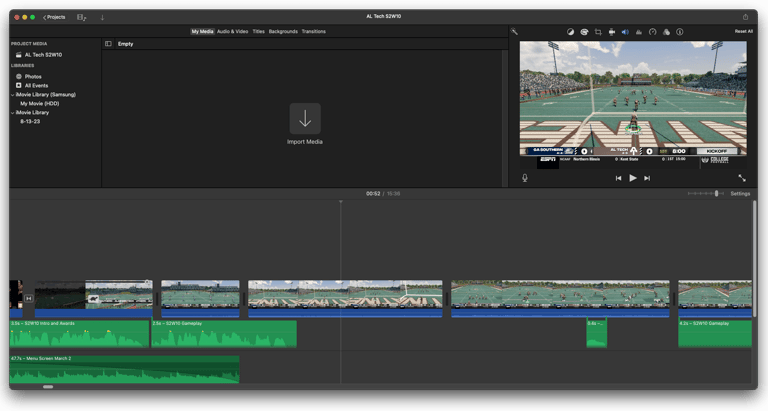
Task: Open the Color Balance adjustment
Action: (570, 32)
